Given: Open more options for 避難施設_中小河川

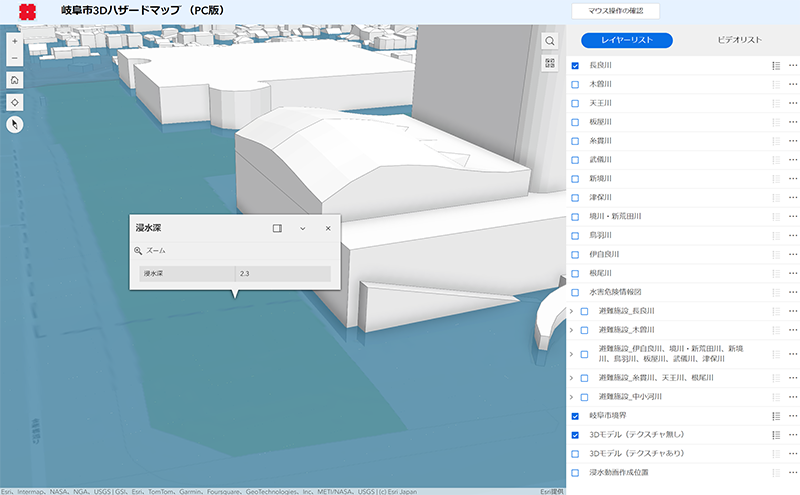Looking at the screenshot, I should click(792, 397).
